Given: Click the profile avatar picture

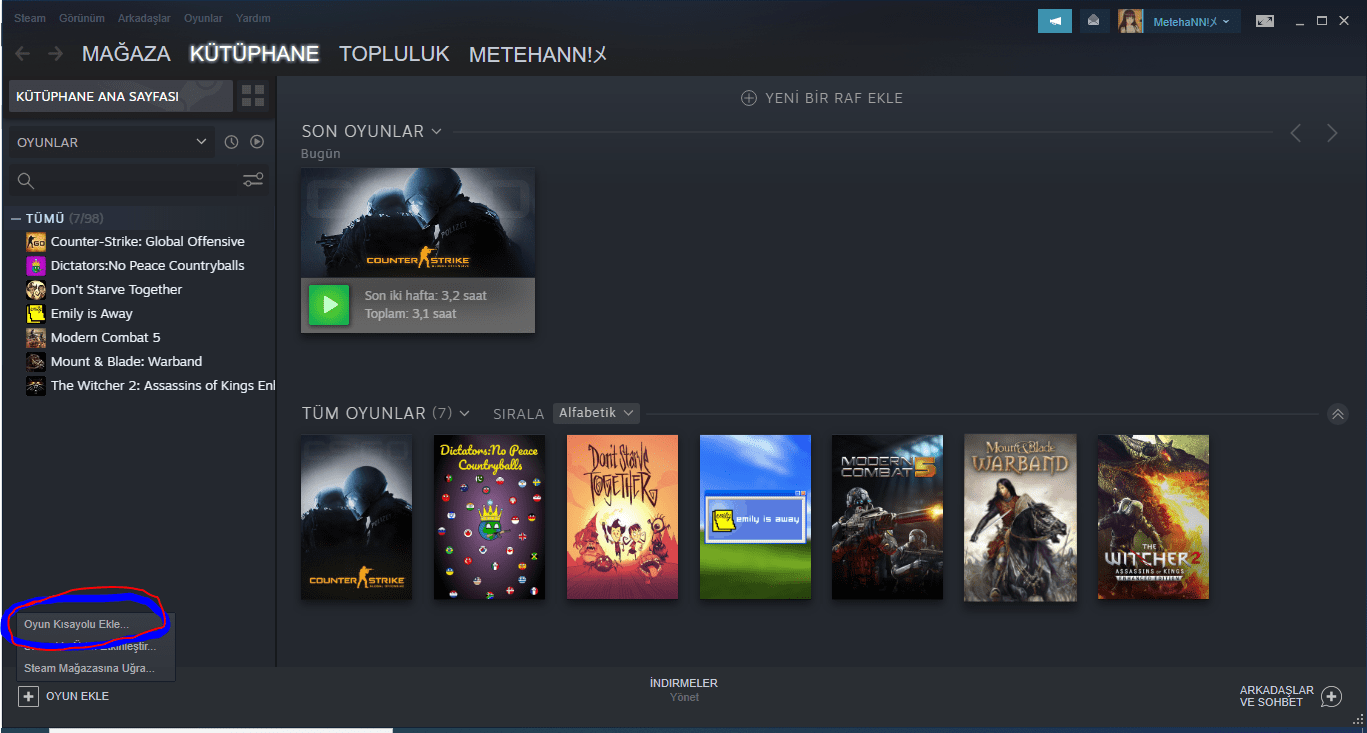Looking at the screenshot, I should [1131, 20].
